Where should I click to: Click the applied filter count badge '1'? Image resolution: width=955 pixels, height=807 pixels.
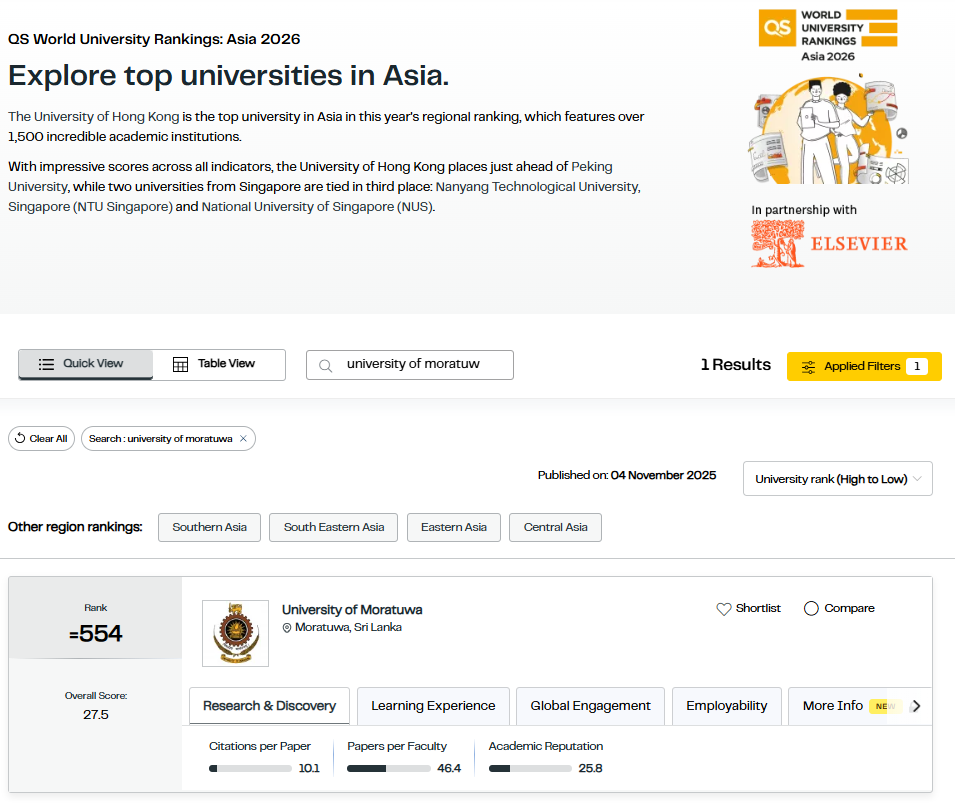pyautogui.click(x=917, y=367)
